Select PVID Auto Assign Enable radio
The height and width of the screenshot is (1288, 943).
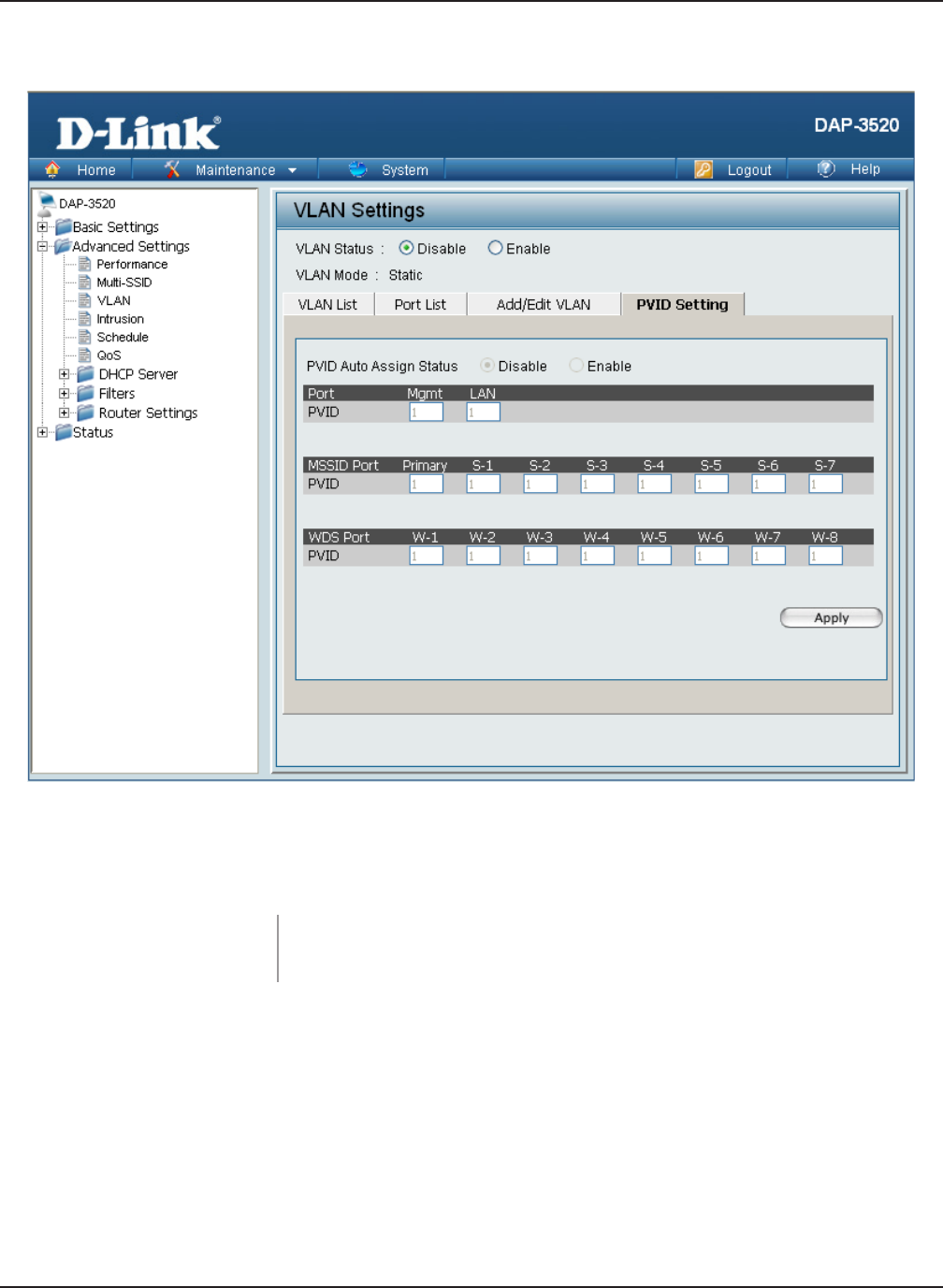point(576,366)
